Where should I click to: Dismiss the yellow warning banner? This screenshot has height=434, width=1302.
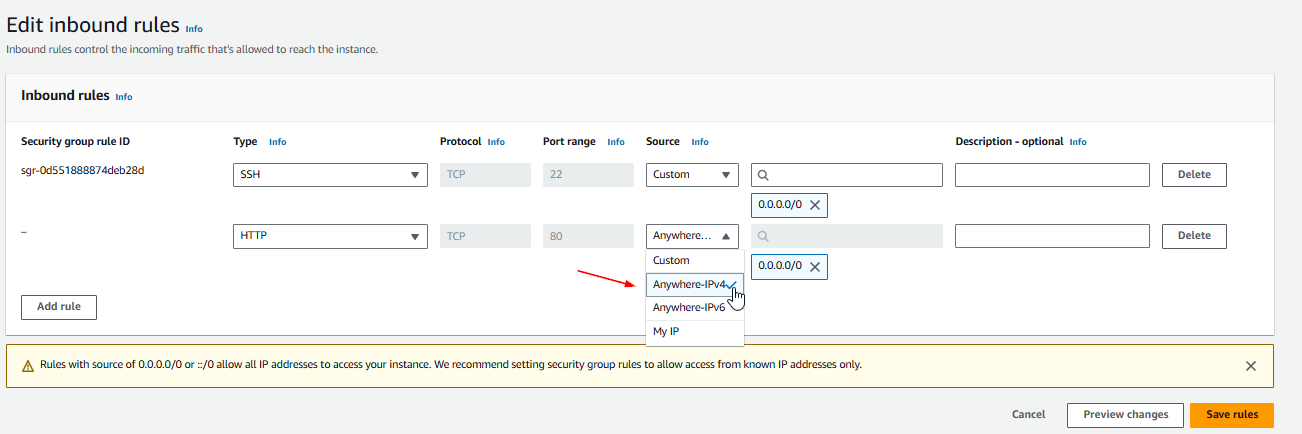1250,366
